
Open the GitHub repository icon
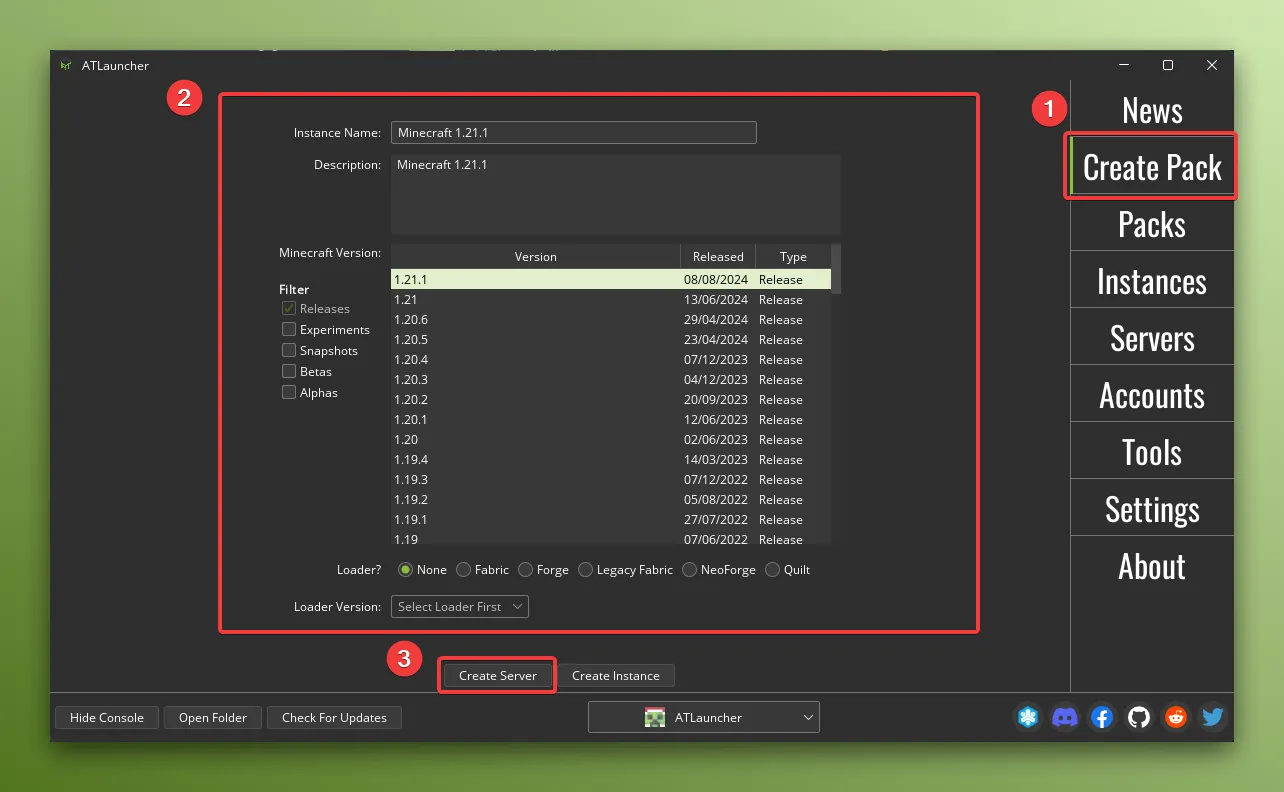(1139, 717)
